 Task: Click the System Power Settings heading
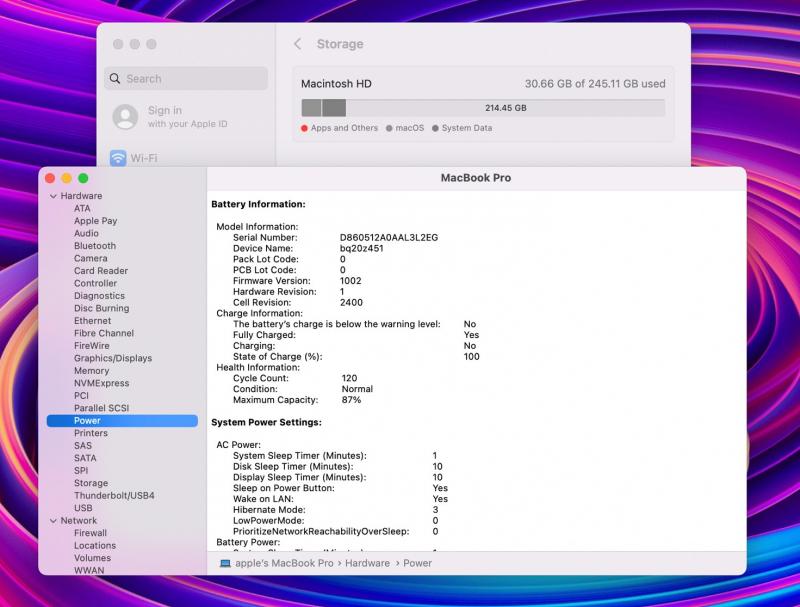coord(266,422)
